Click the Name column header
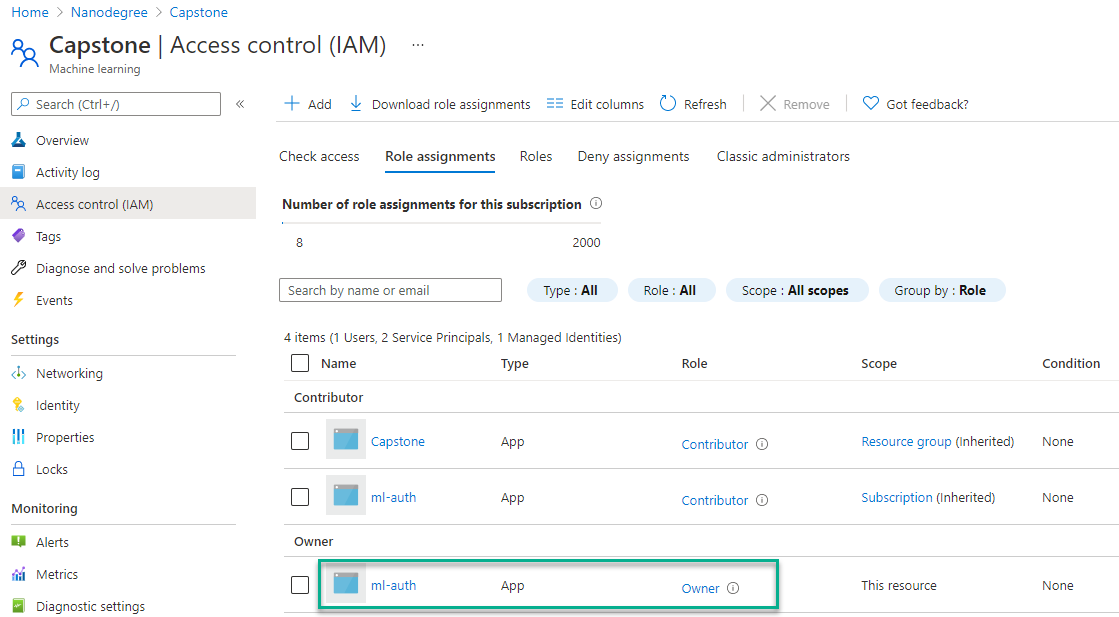The width and height of the screenshot is (1119, 617). click(x=338, y=363)
